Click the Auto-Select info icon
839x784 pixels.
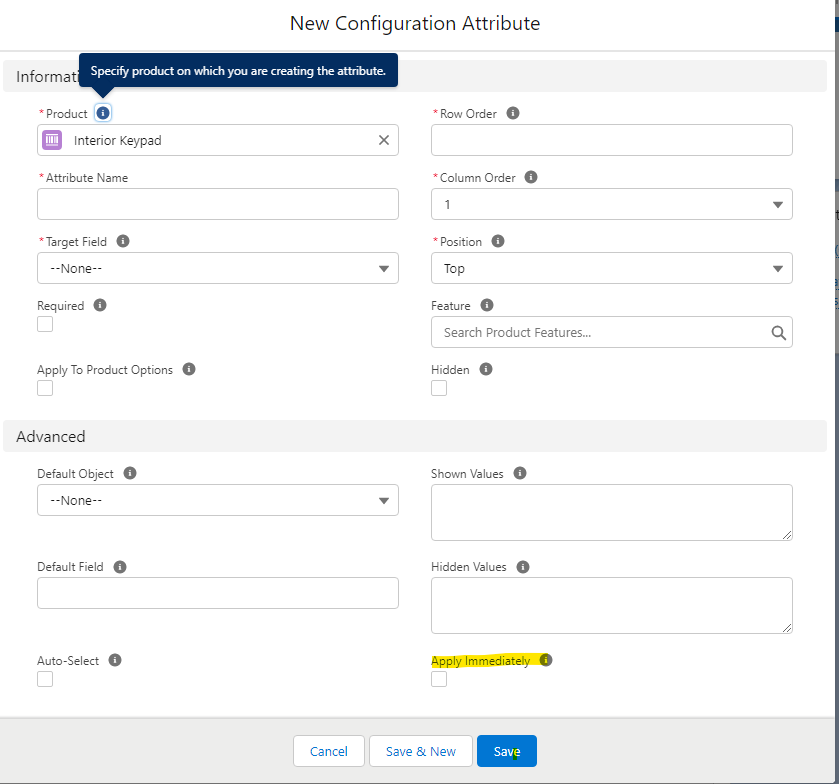pyautogui.click(x=115, y=660)
